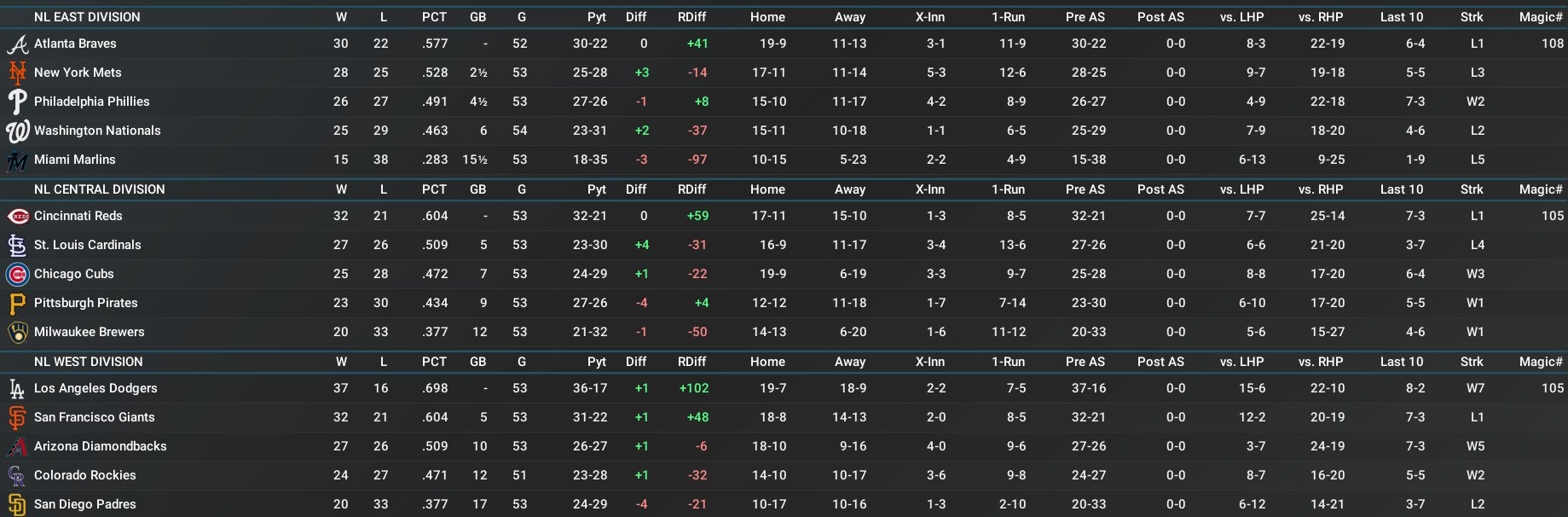The height and width of the screenshot is (517, 1568).
Task: Sort NL East by Last 10 header
Action: click(x=1402, y=17)
